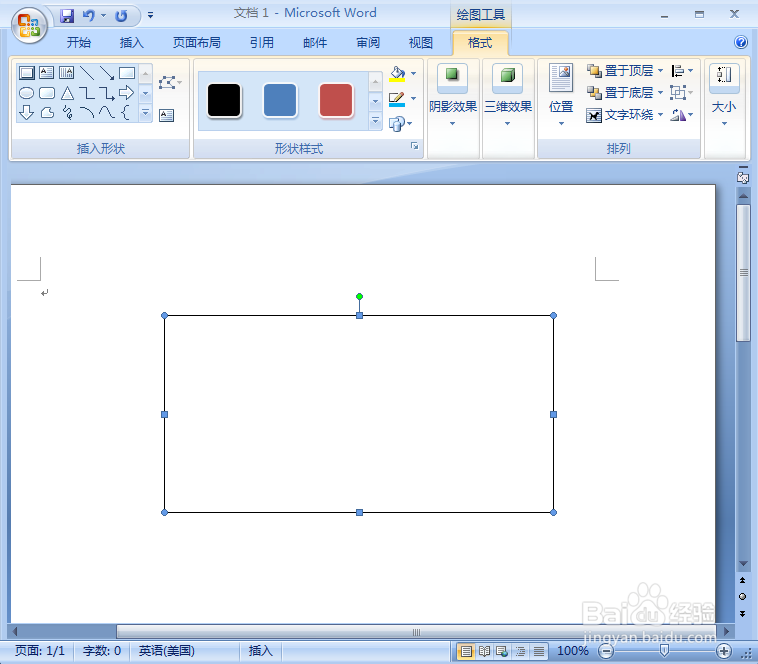Switch to outline view
The width and height of the screenshot is (758, 664).
pyautogui.click(x=521, y=651)
